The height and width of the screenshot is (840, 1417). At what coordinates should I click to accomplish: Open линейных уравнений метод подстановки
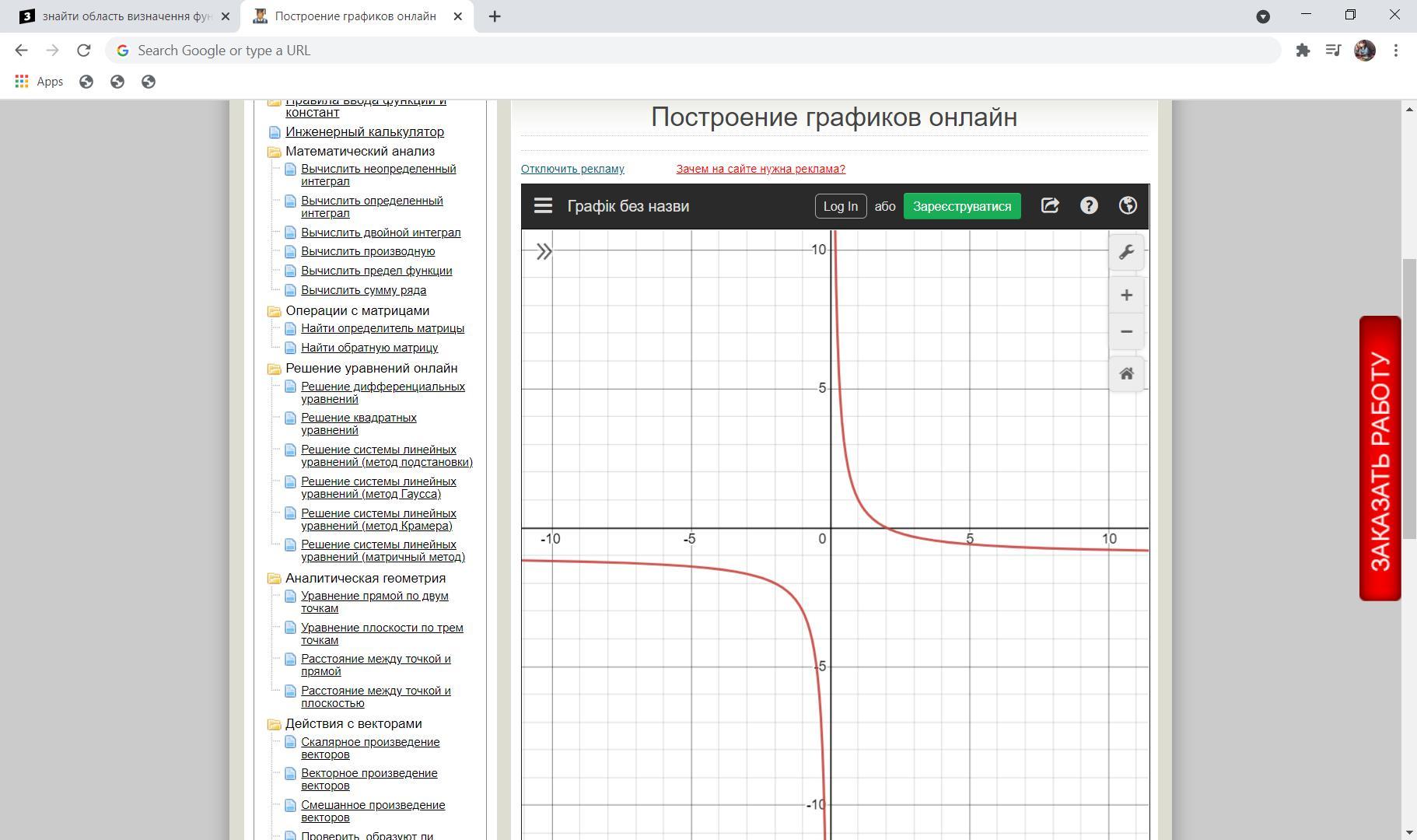(387, 456)
